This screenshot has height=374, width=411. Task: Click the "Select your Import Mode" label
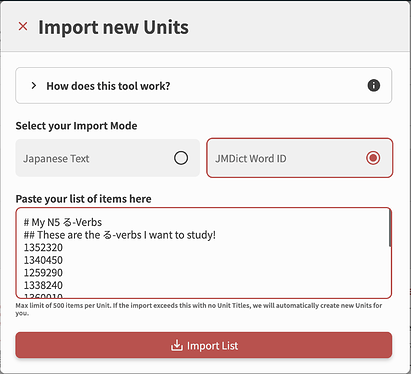tap(76, 126)
